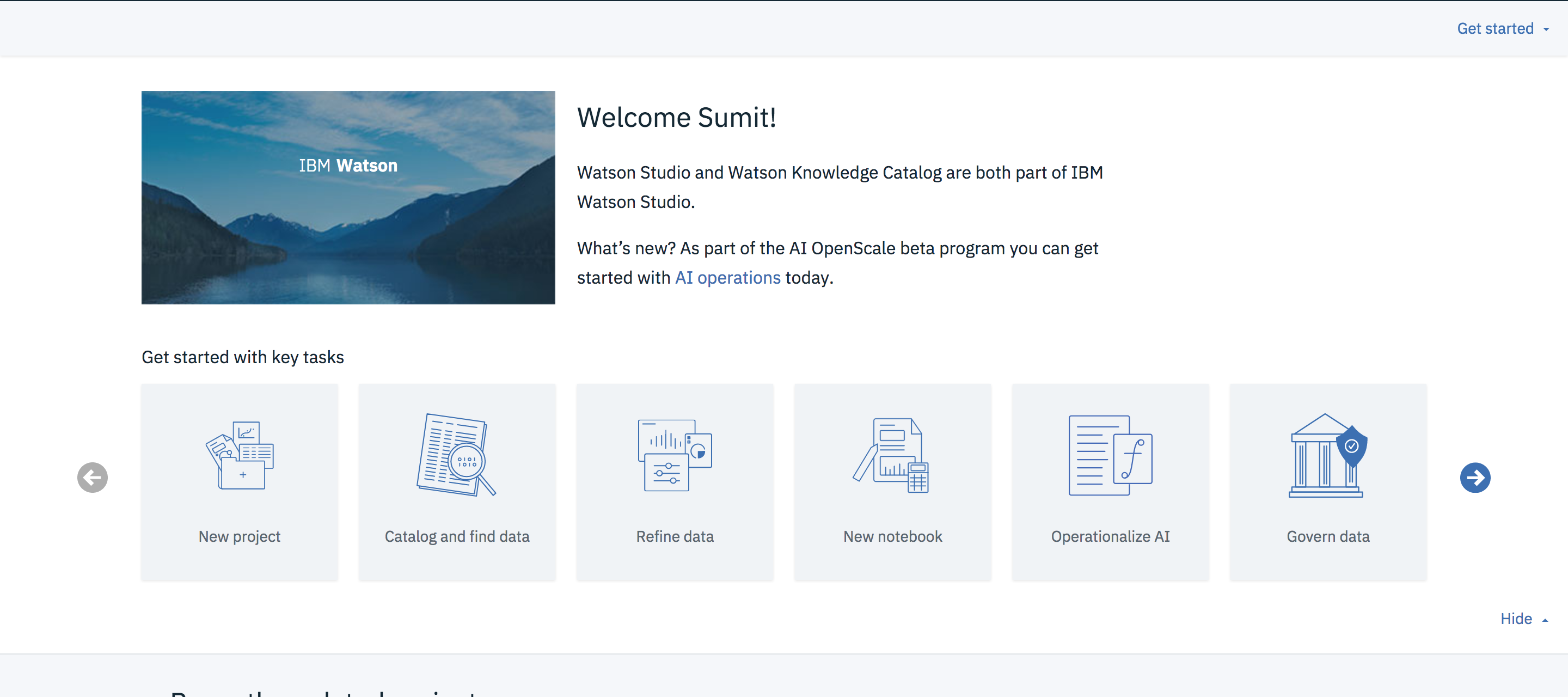Image resolution: width=1568 pixels, height=697 pixels.
Task: Select the New project task
Action: click(239, 483)
